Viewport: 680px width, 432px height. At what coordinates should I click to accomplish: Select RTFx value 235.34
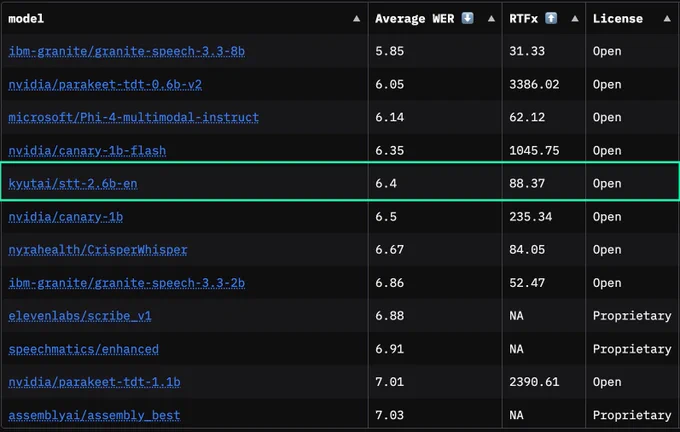coord(531,217)
